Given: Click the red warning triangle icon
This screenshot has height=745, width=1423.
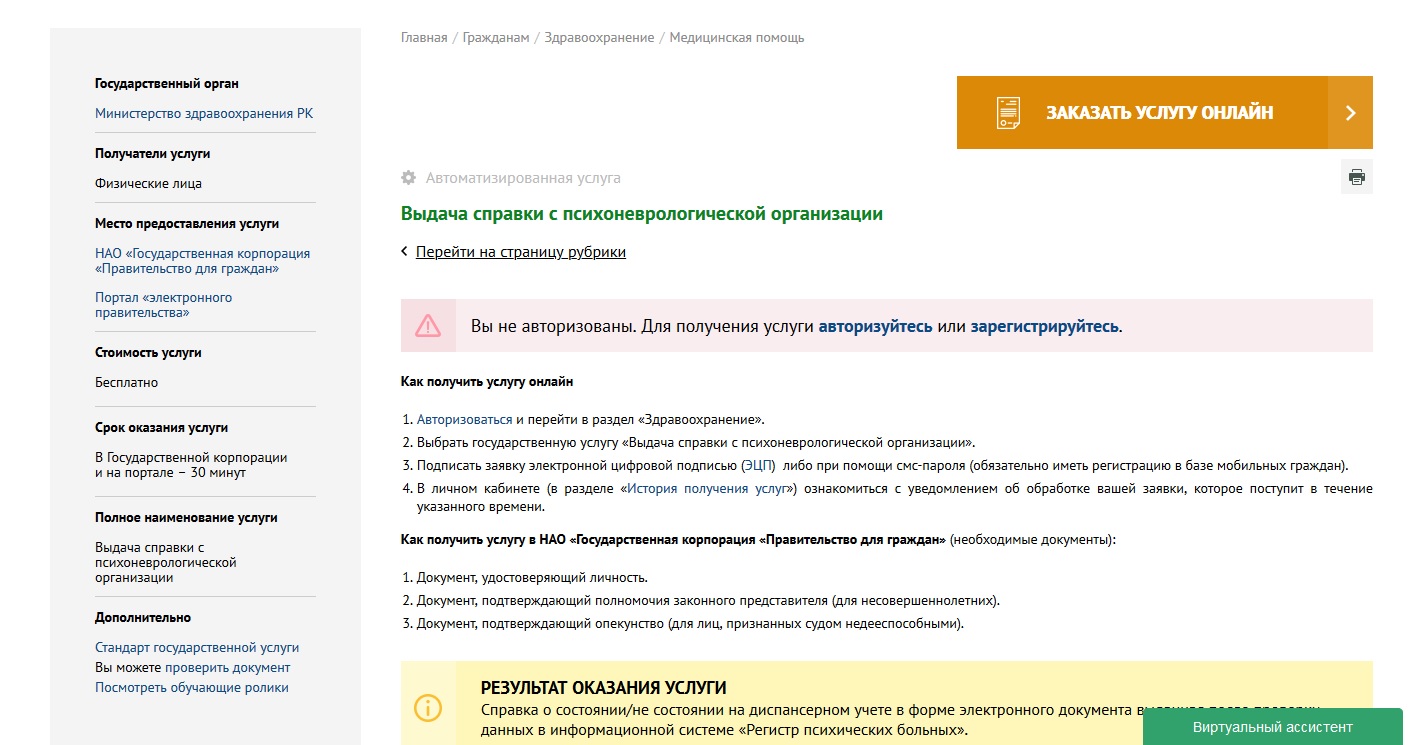Looking at the screenshot, I should coord(428,326).
